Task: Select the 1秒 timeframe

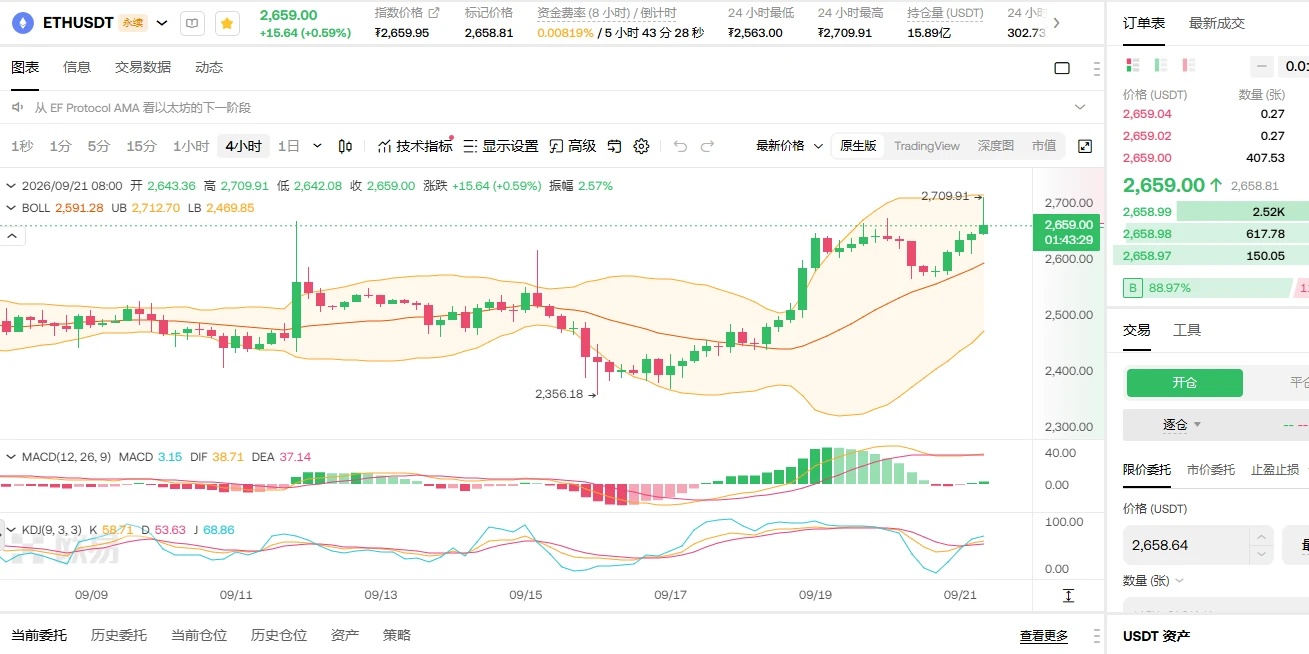Action: pos(22,146)
